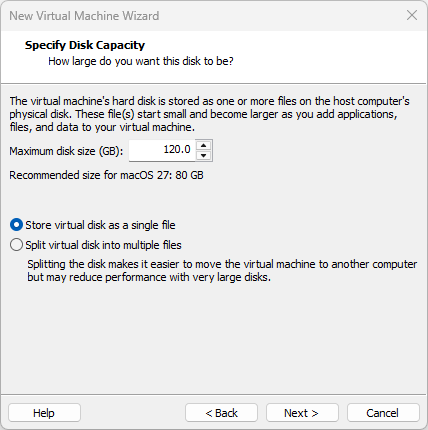Click the Maximum disk size value field
This screenshot has width=428, height=430.
(x=162, y=150)
